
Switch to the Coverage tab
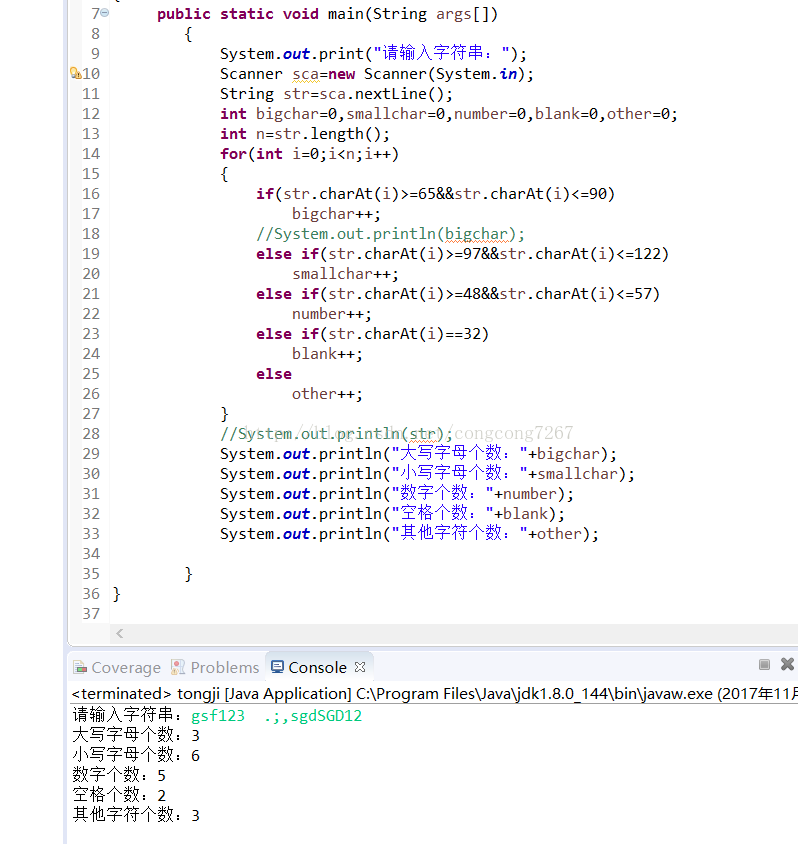point(117,667)
